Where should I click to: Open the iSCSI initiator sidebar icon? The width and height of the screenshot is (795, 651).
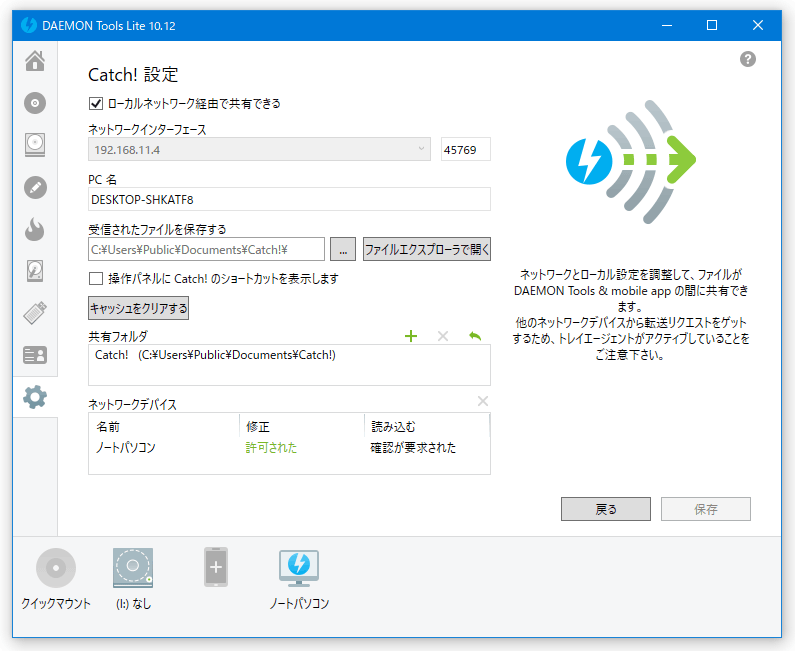35,355
